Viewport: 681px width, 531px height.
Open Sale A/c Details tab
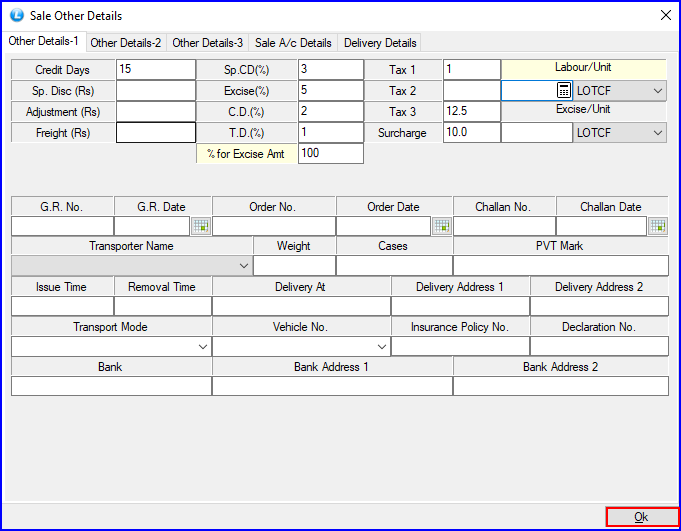pos(293,43)
